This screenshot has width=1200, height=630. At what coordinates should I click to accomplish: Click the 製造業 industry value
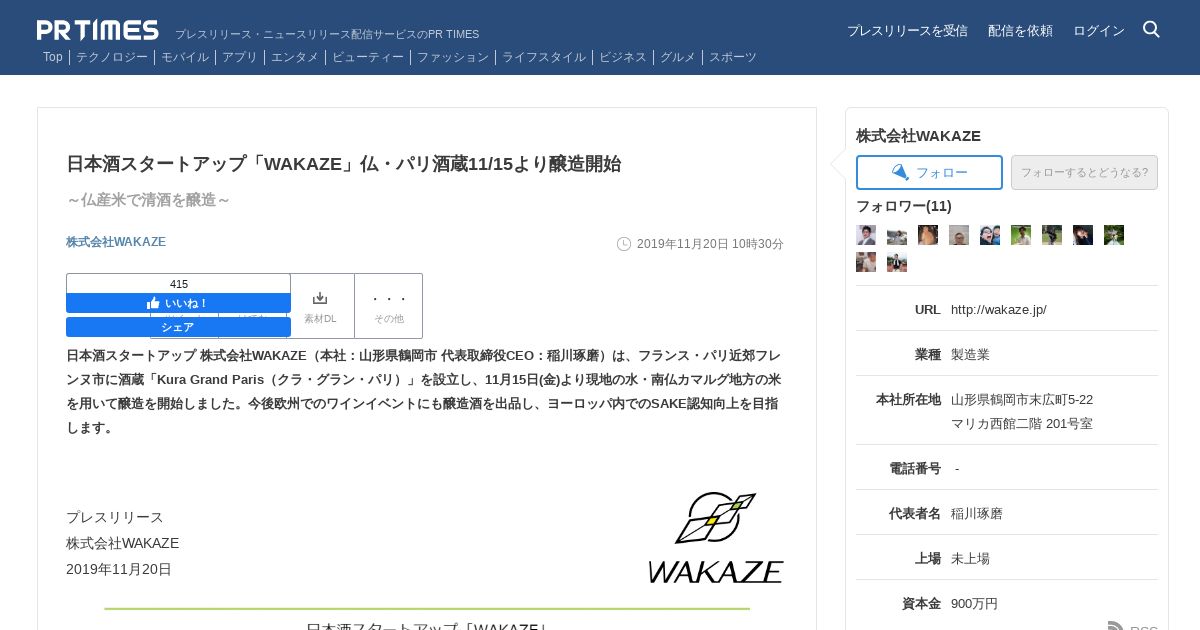970,355
